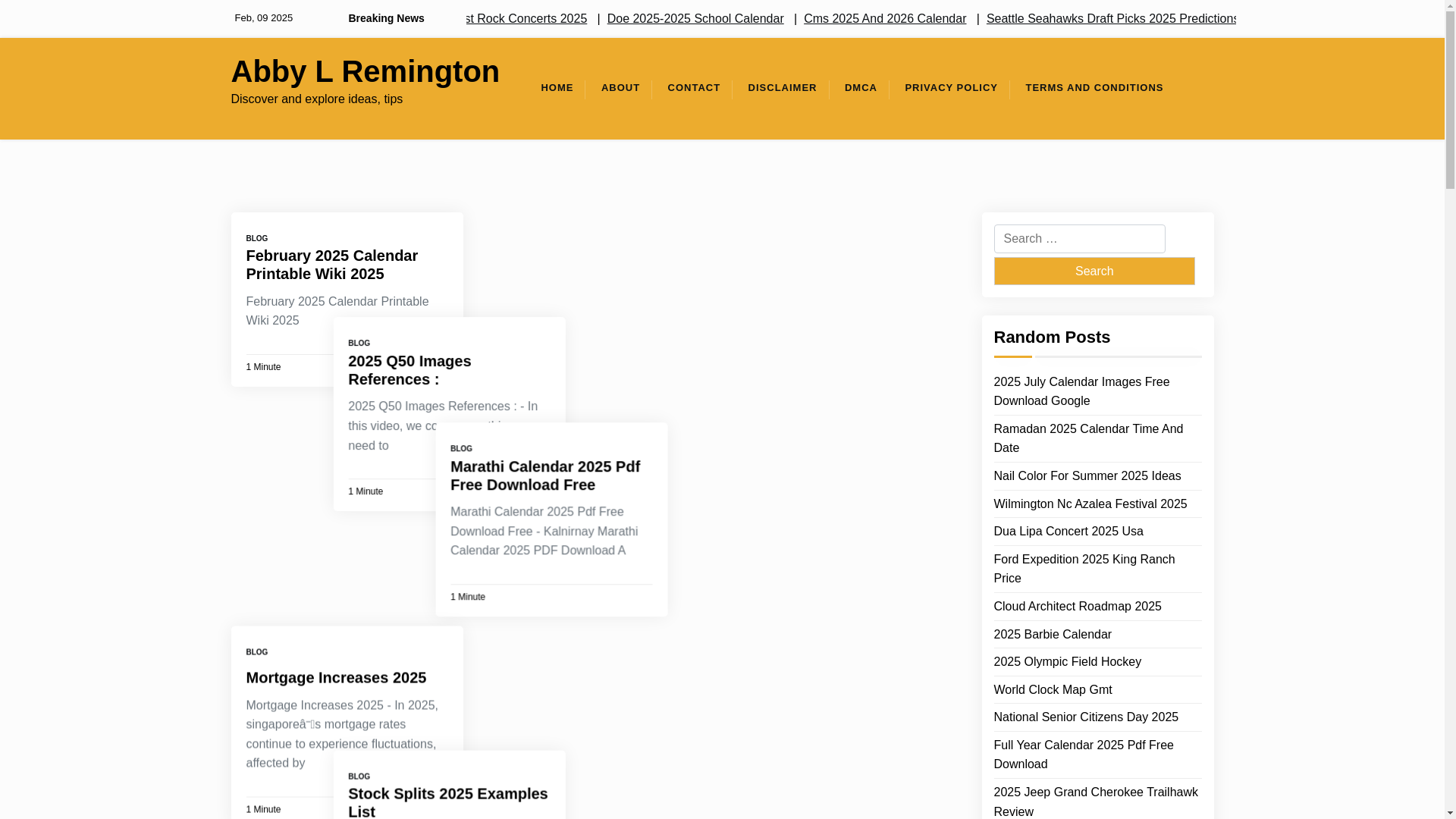Open the DMCA menu item
The image size is (1456, 819).
(861, 88)
